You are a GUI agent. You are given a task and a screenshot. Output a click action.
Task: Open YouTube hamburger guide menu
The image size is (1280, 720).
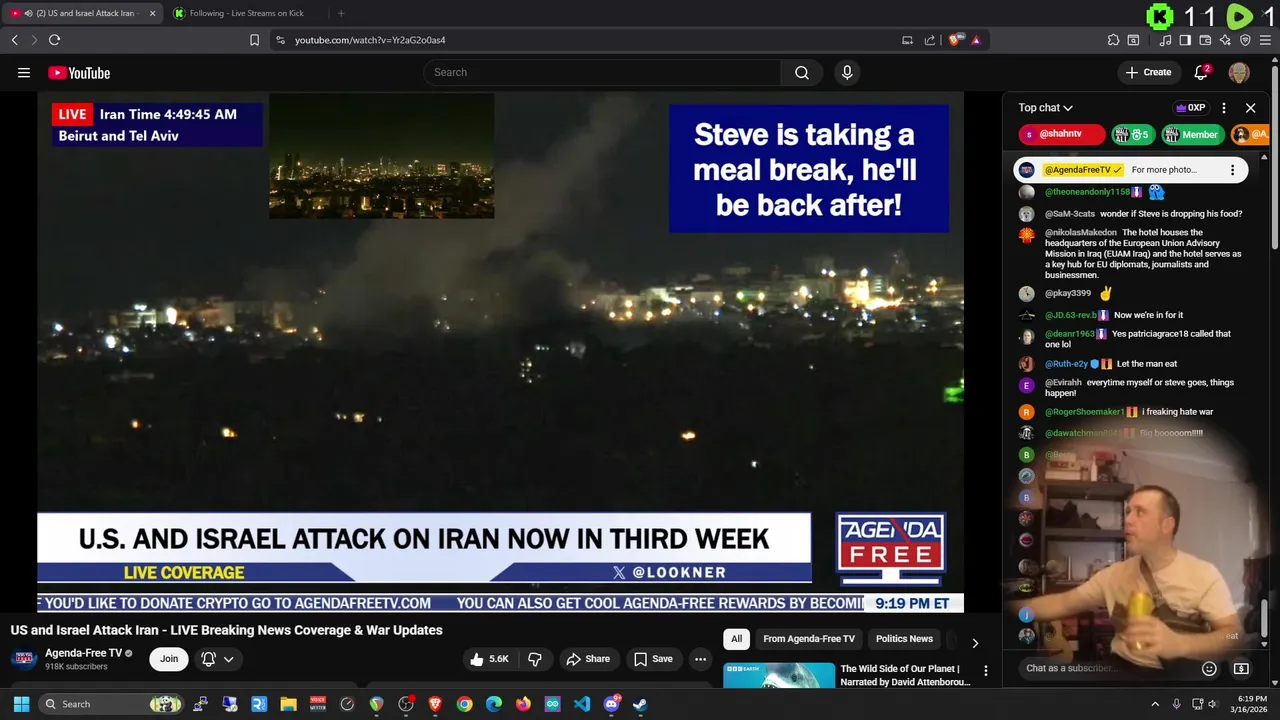[x=24, y=72]
